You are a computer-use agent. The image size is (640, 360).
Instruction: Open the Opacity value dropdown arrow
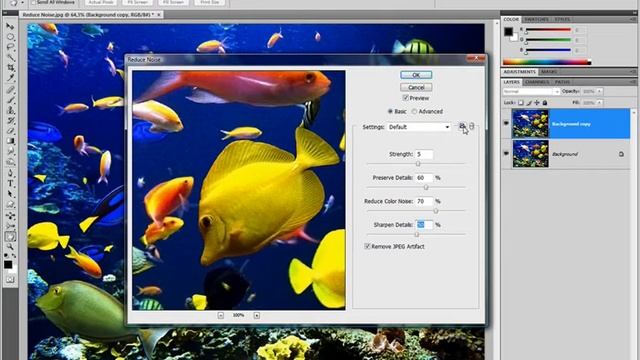599,91
